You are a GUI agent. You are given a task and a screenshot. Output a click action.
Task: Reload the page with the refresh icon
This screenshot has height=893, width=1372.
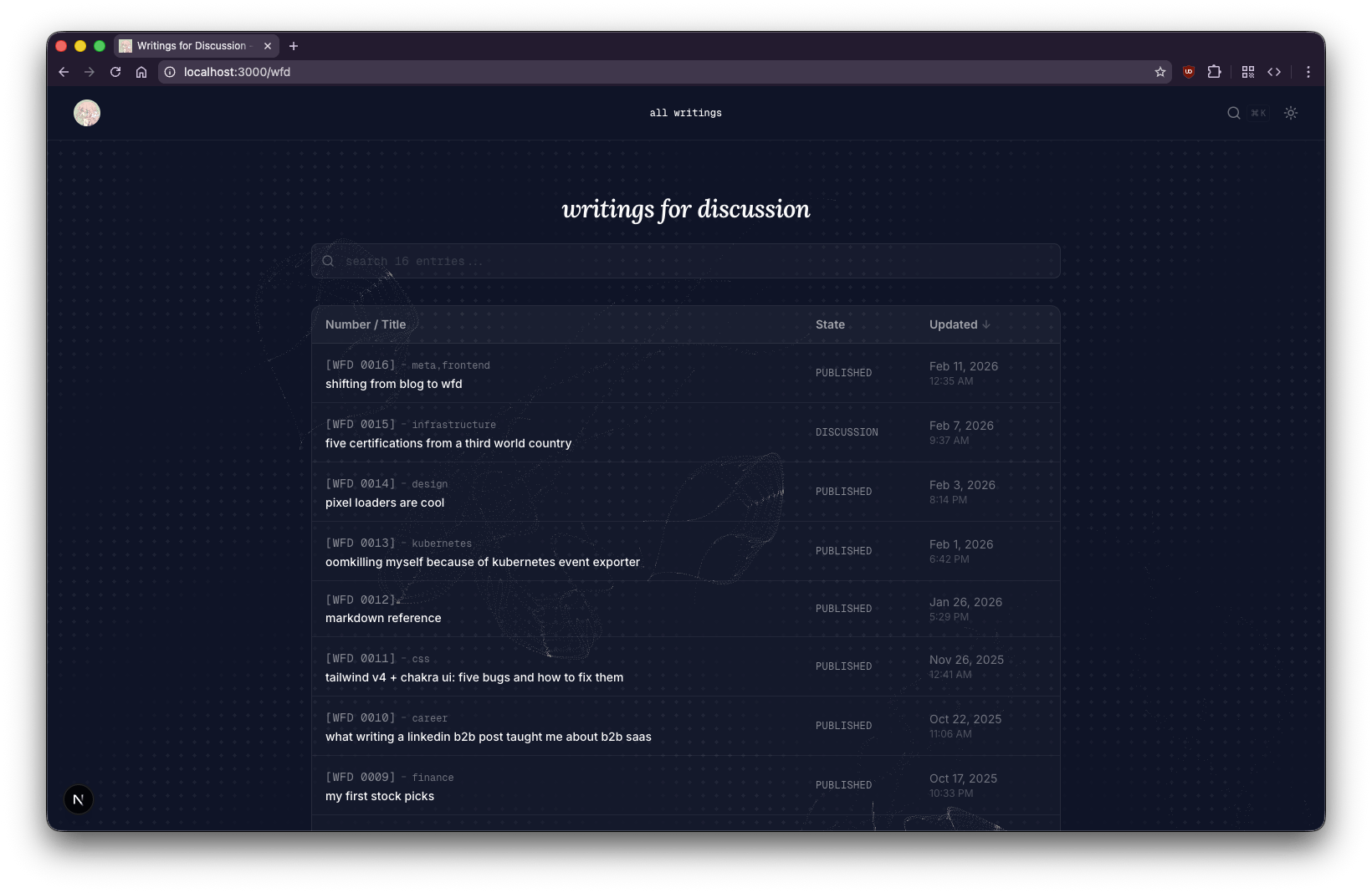click(115, 72)
